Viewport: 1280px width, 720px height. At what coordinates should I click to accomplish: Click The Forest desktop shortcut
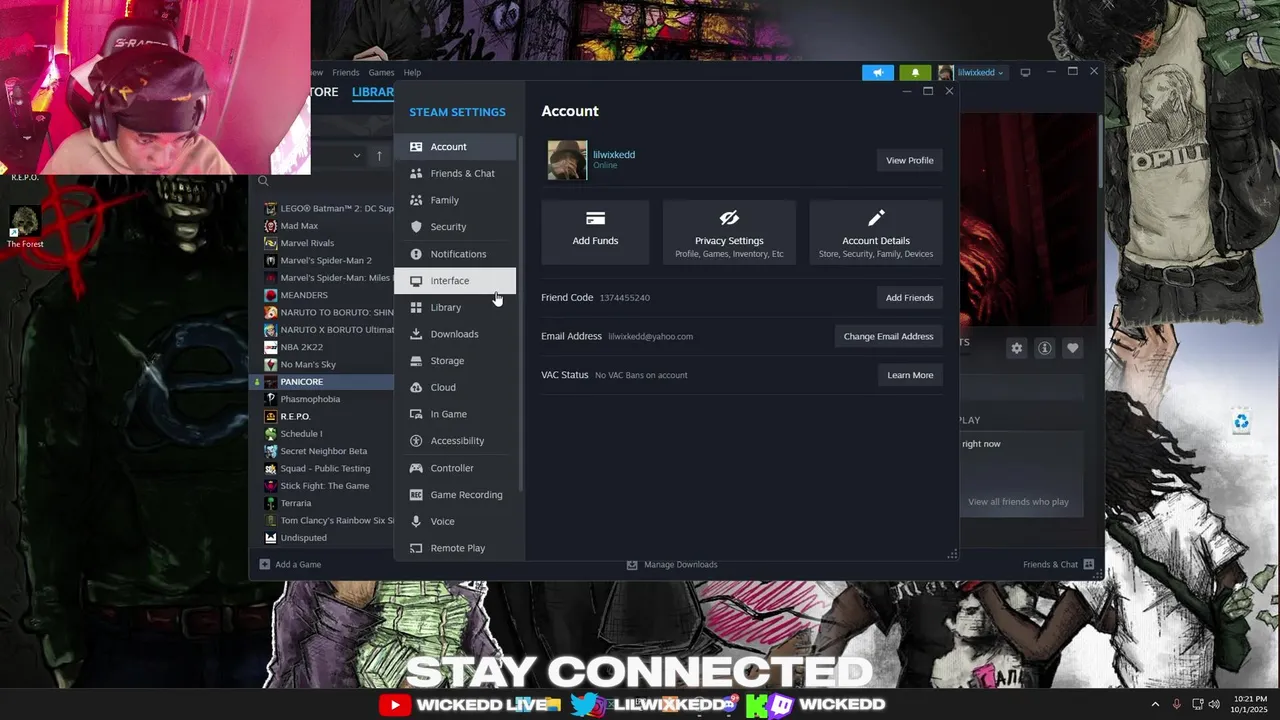pos(25,227)
